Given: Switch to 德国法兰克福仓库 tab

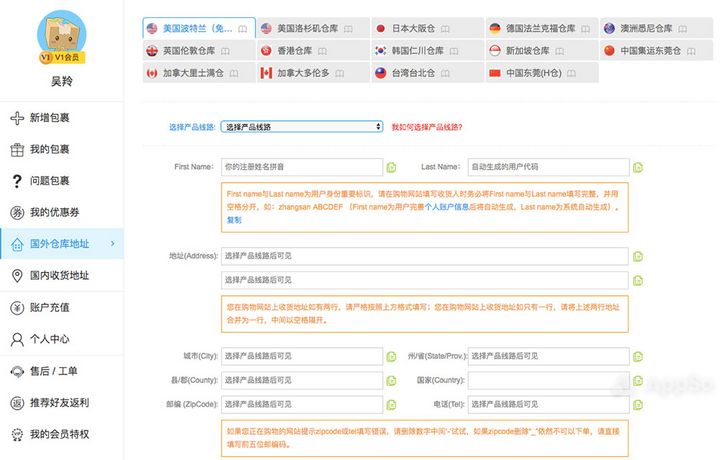Looking at the screenshot, I should (x=542, y=28).
